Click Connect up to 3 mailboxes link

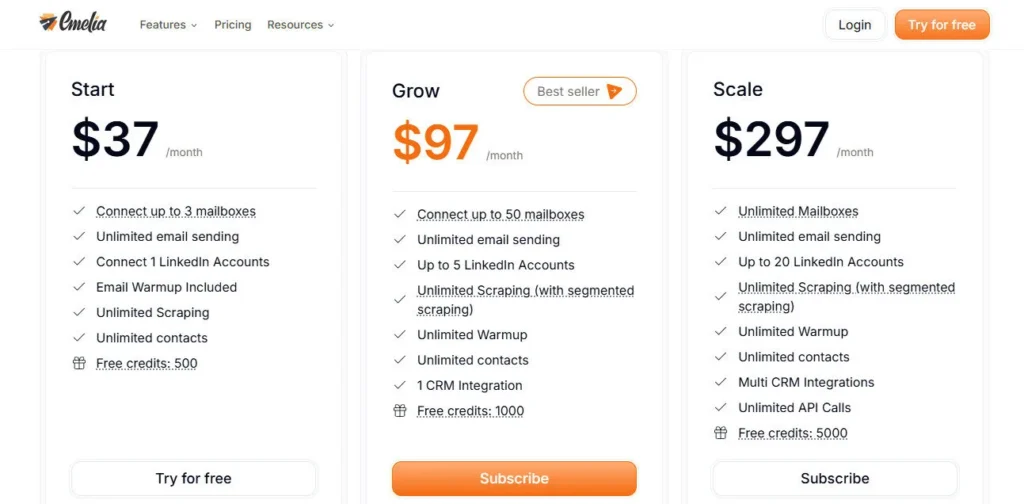coord(176,211)
